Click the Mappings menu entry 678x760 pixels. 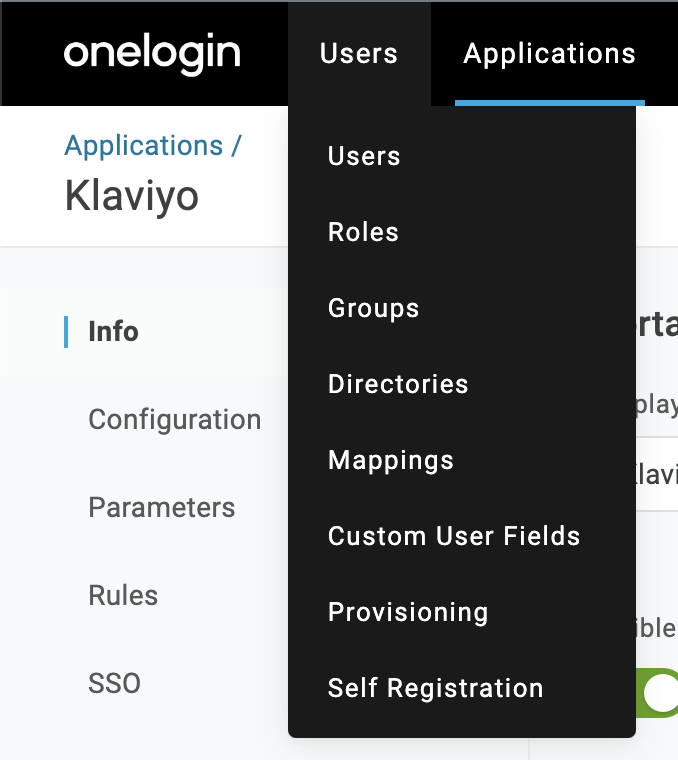coord(391,460)
